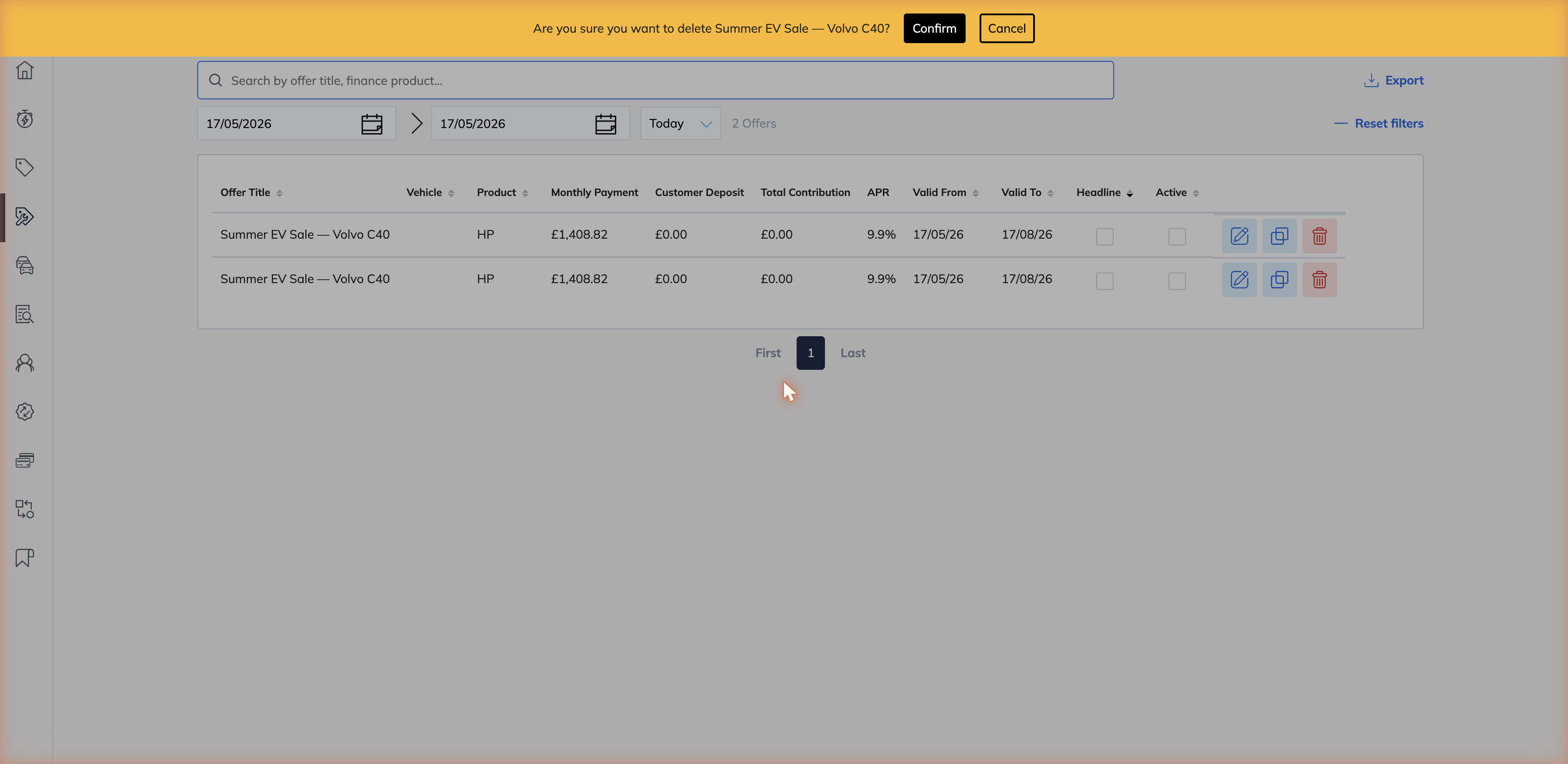Screen dimensions: 1568x764
Task: Click second row's 9.9% APR value
Action: tap(882, 279)
